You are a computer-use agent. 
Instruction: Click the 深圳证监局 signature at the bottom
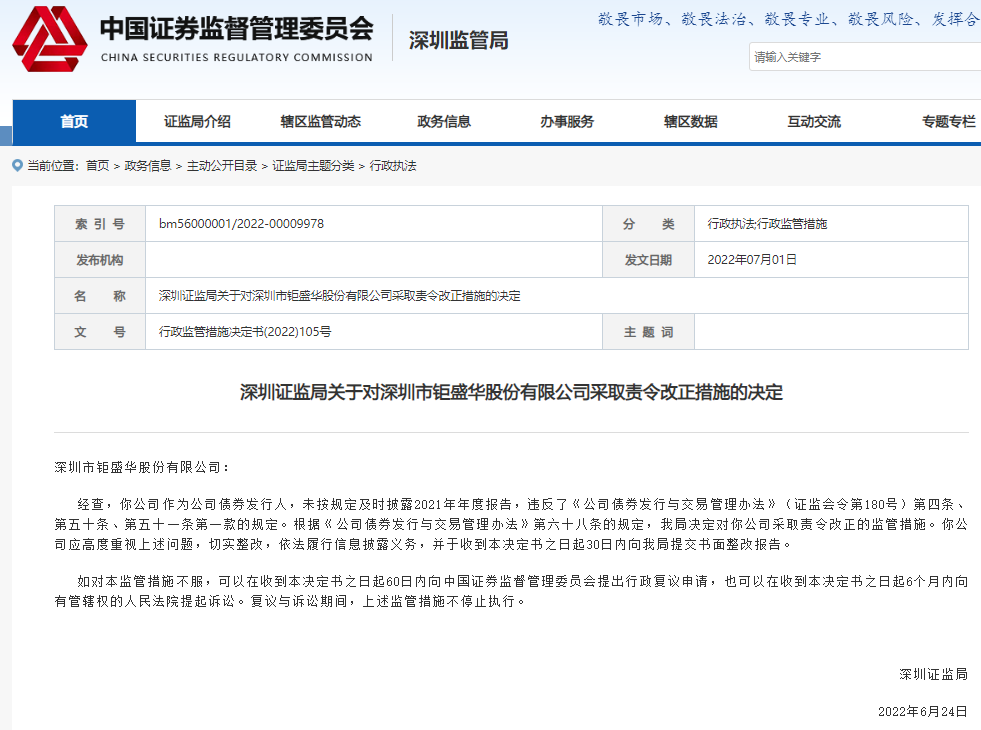(933, 674)
